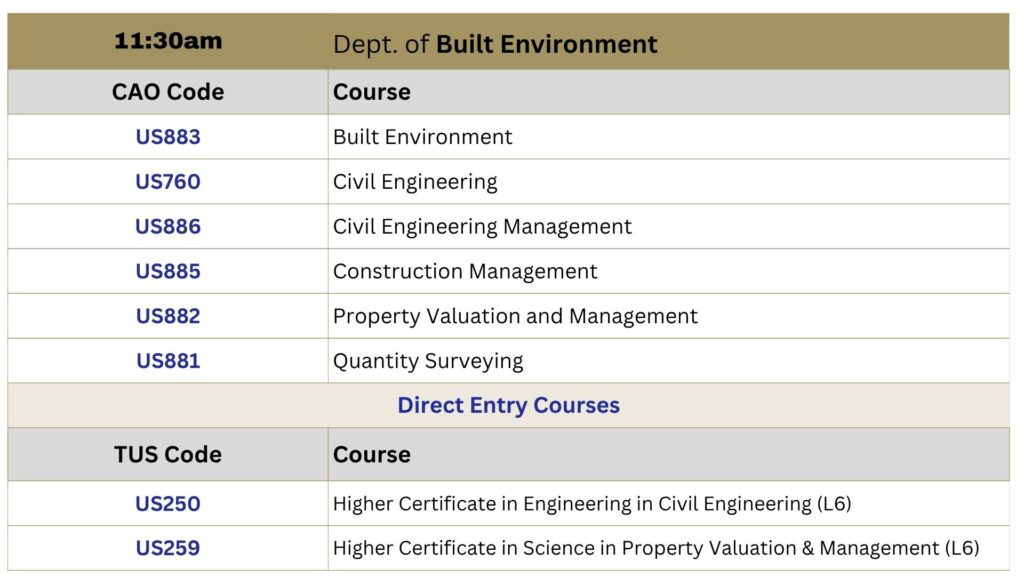Select the US881 CAO code
Image resolution: width=1024 pixels, height=576 pixels.
click(x=168, y=360)
